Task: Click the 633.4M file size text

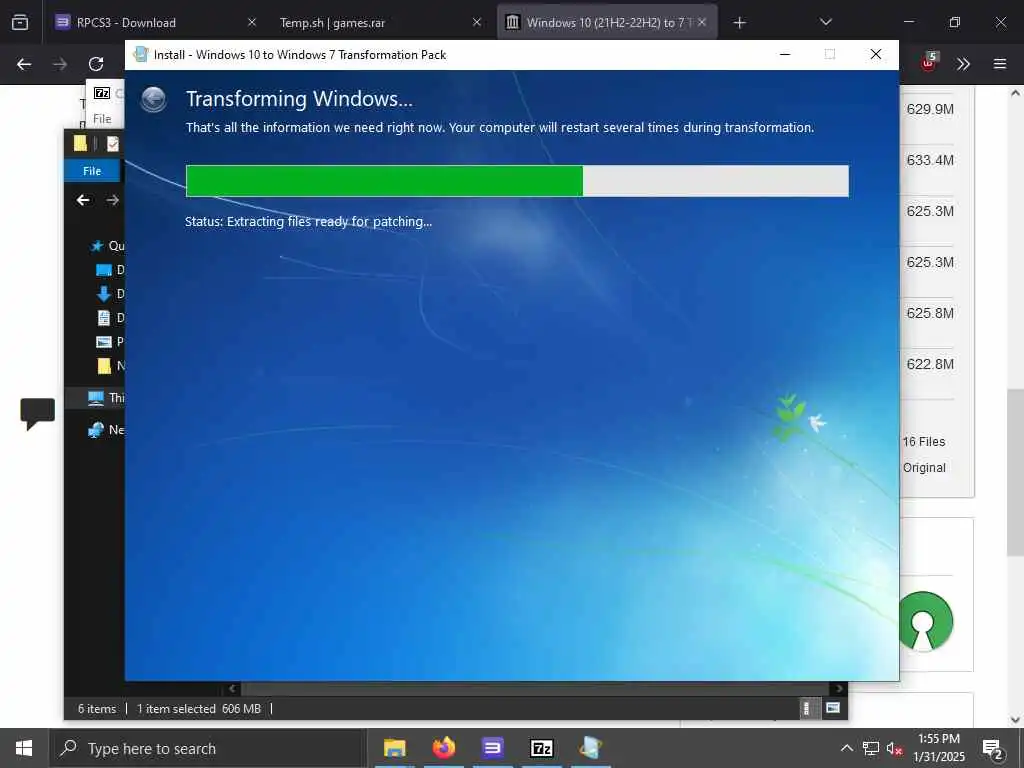Action: pos(930,160)
